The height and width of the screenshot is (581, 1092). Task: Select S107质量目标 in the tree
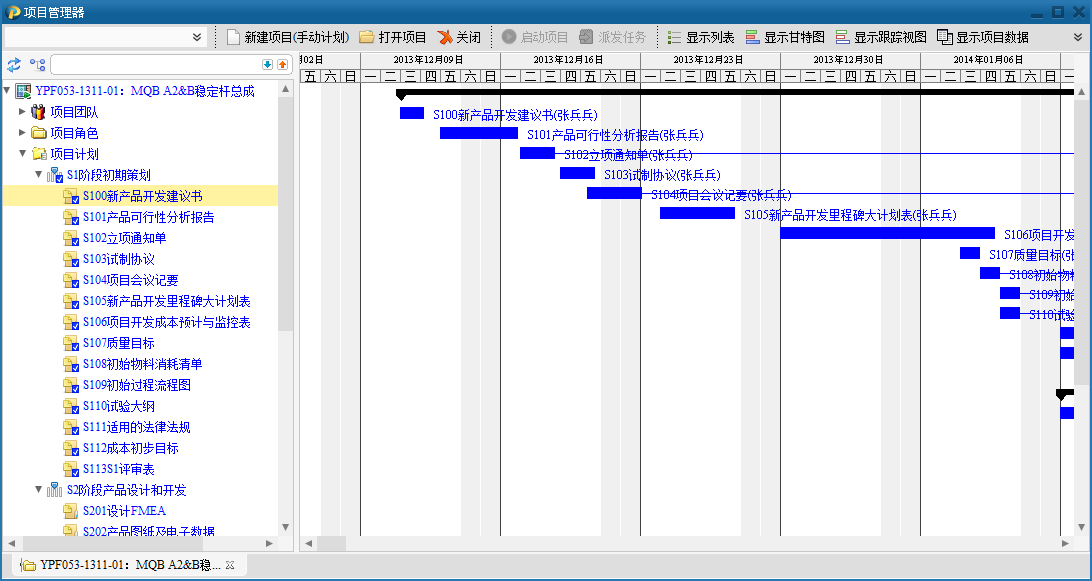pos(118,343)
